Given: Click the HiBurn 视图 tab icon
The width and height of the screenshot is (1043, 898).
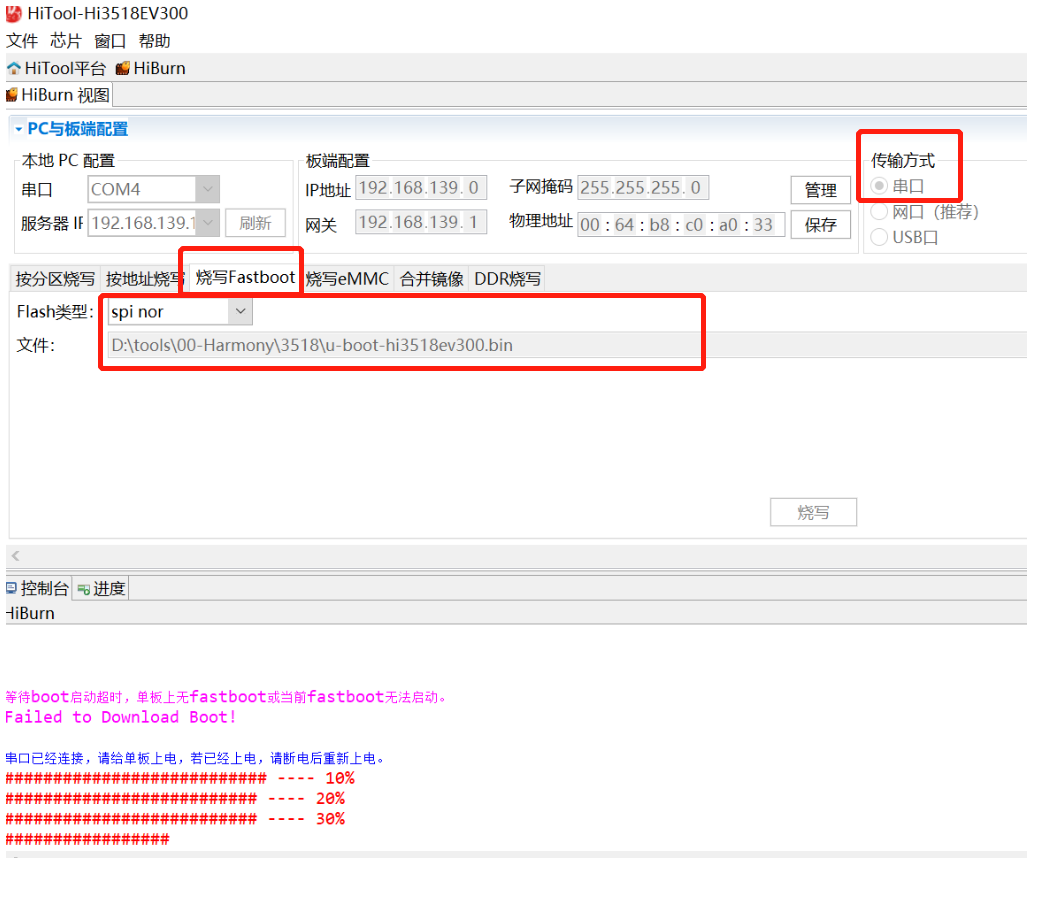Looking at the screenshot, I should pyautogui.click(x=12, y=95).
